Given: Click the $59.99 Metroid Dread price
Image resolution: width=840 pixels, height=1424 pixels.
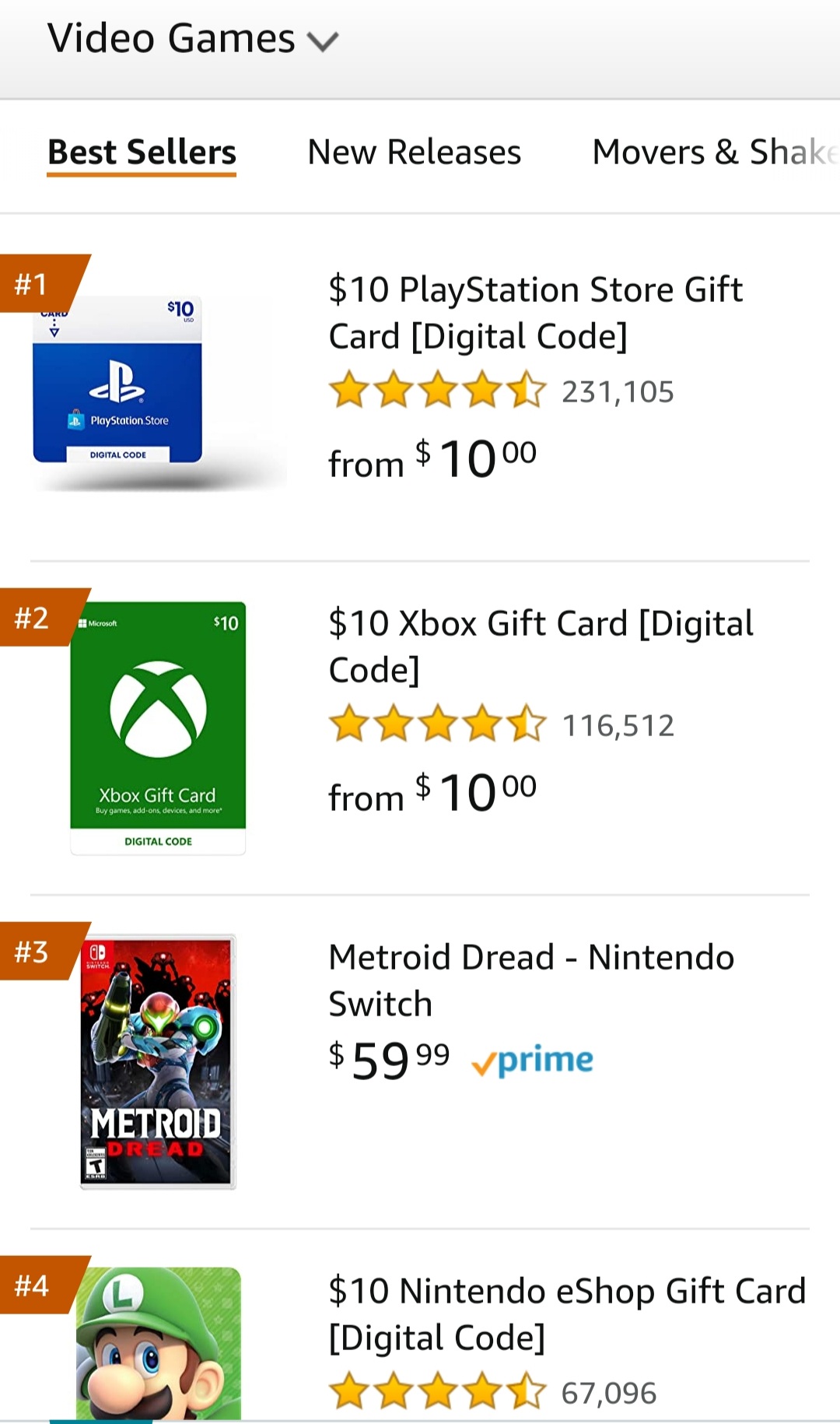Looking at the screenshot, I should coord(389,1060).
